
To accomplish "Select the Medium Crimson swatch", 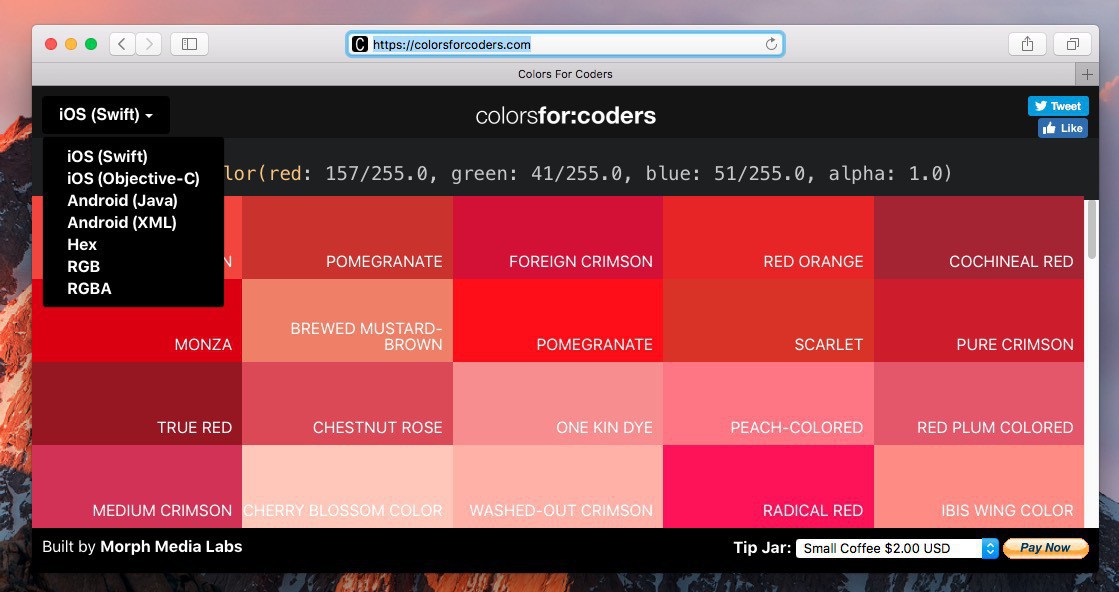I will 137,486.
